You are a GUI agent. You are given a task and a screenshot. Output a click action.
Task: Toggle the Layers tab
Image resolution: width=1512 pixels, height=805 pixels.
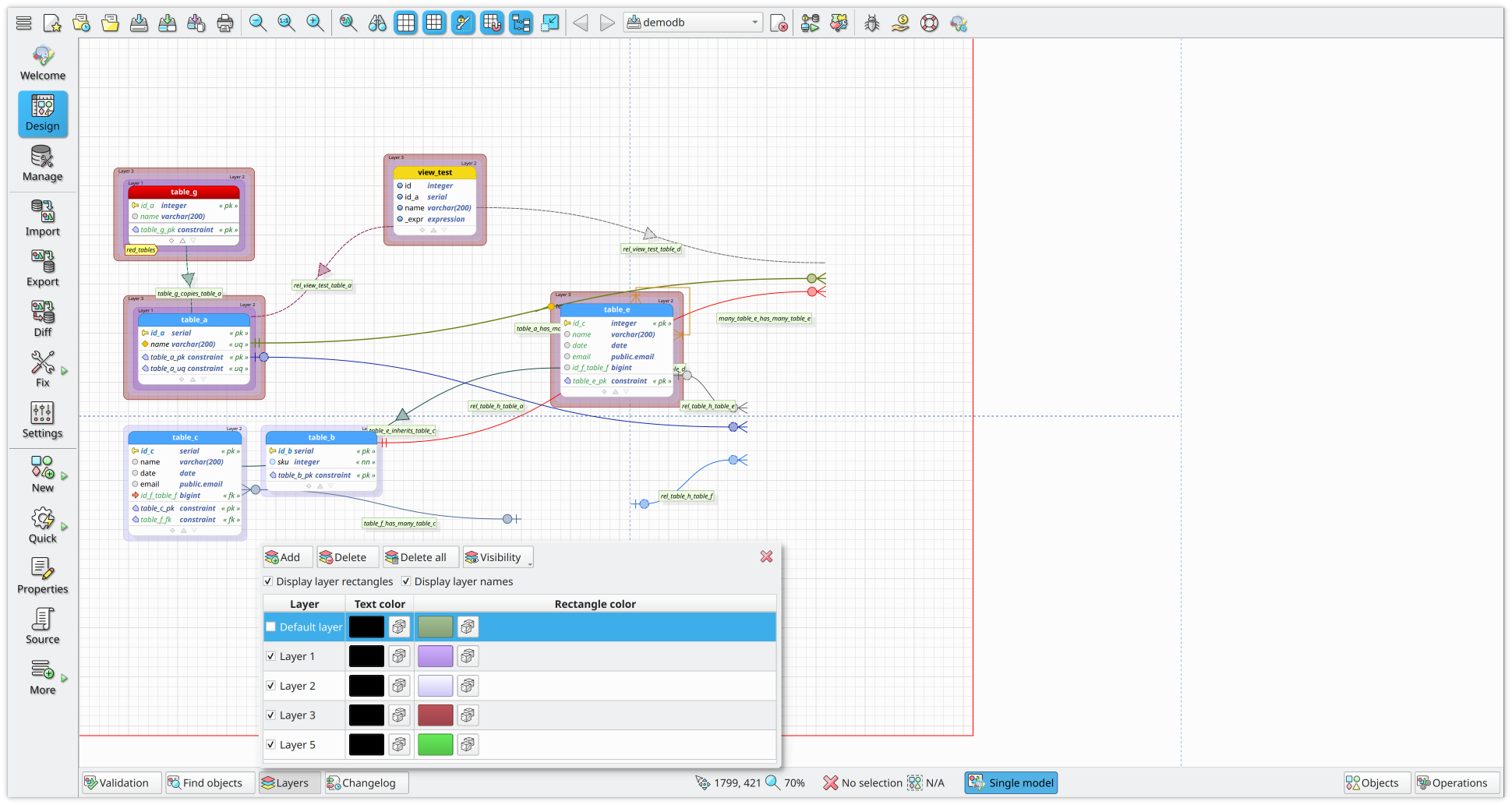pos(289,783)
